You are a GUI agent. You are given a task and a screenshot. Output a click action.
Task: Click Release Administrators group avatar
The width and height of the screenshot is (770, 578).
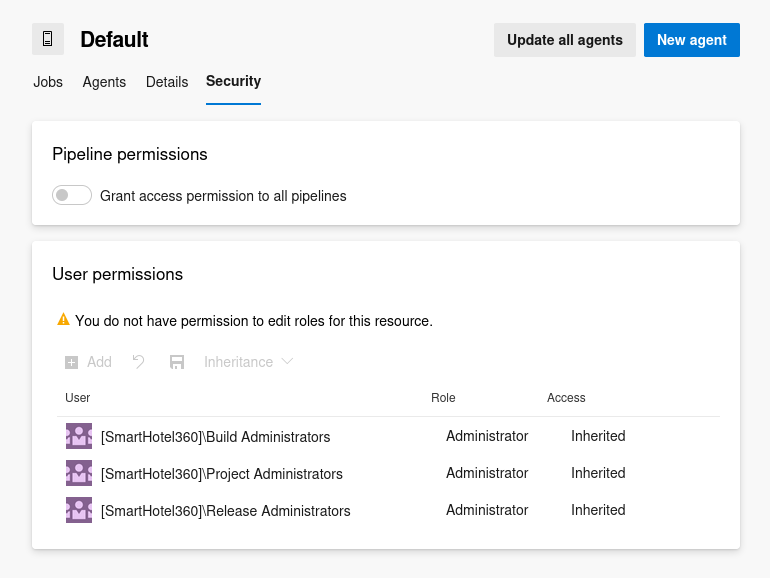pos(79,510)
